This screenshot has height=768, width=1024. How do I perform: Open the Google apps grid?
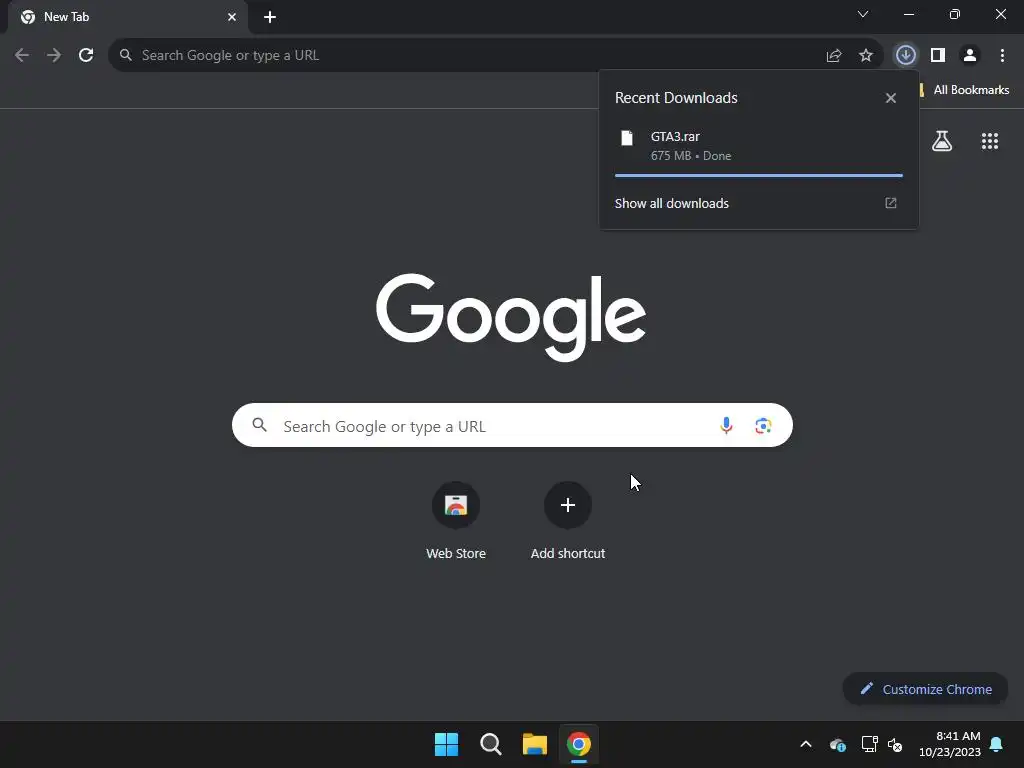tap(990, 141)
